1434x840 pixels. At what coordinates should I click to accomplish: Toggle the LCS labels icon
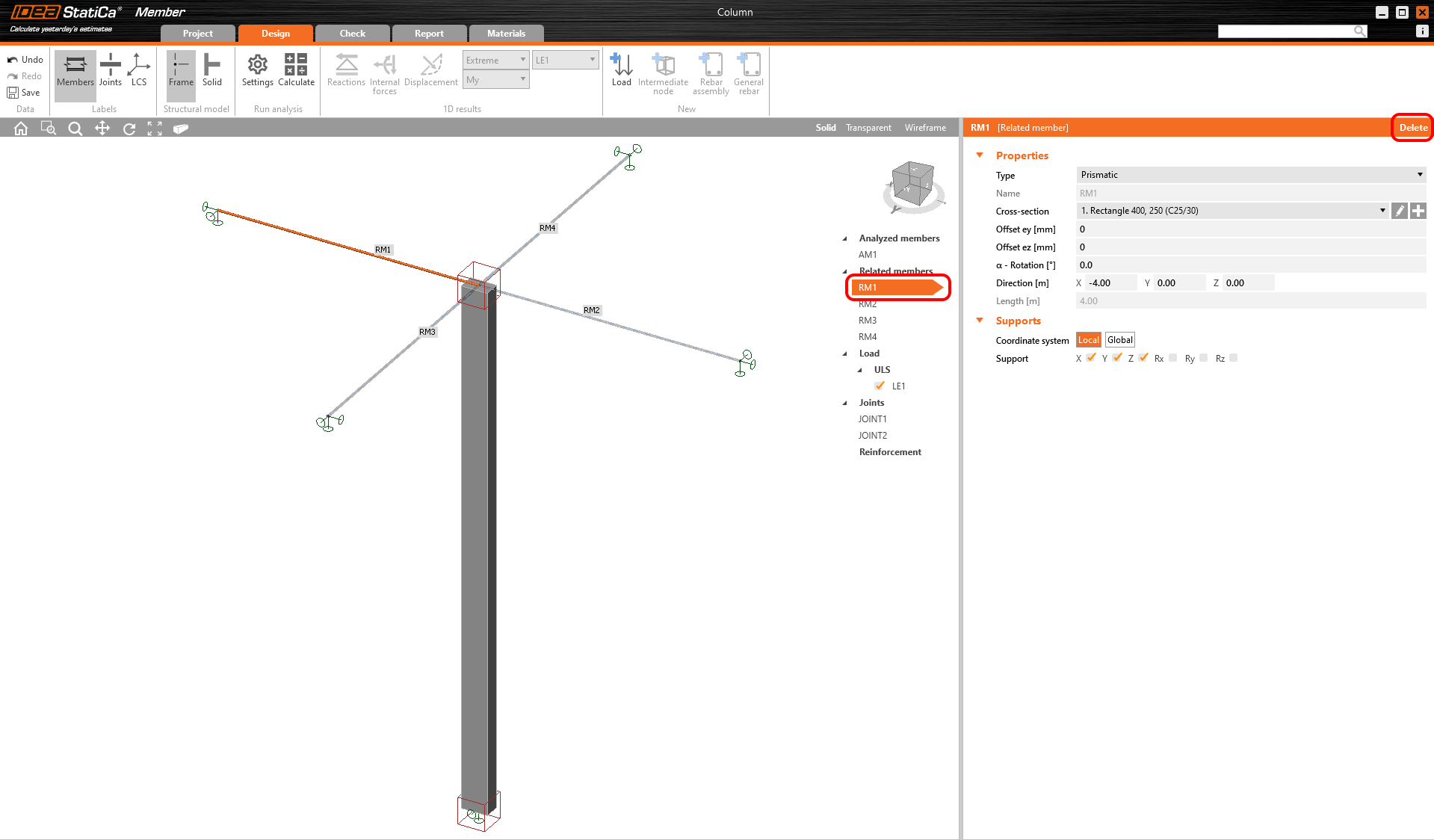tap(139, 70)
